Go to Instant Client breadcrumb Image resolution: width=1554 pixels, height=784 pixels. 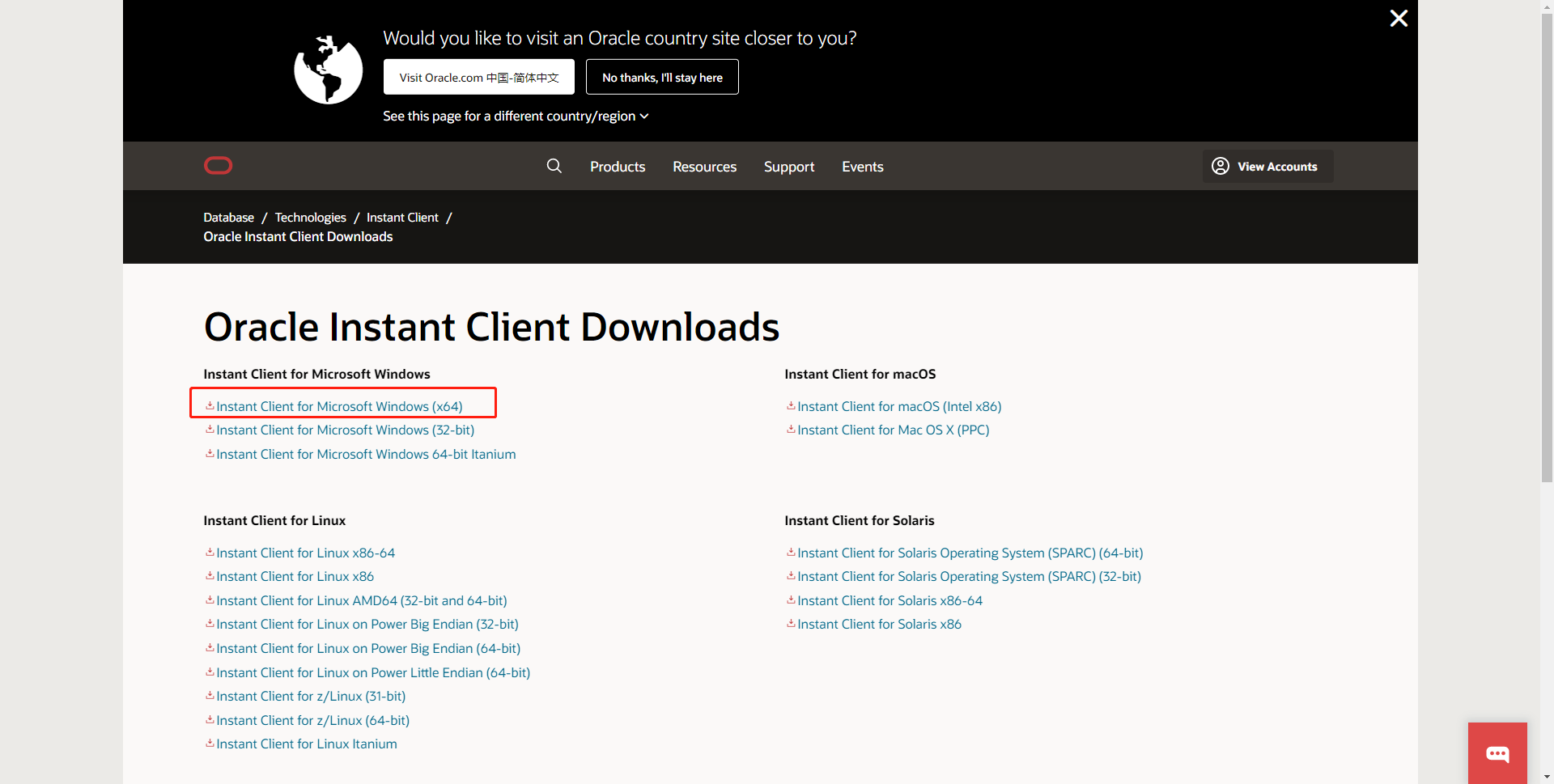coord(402,218)
